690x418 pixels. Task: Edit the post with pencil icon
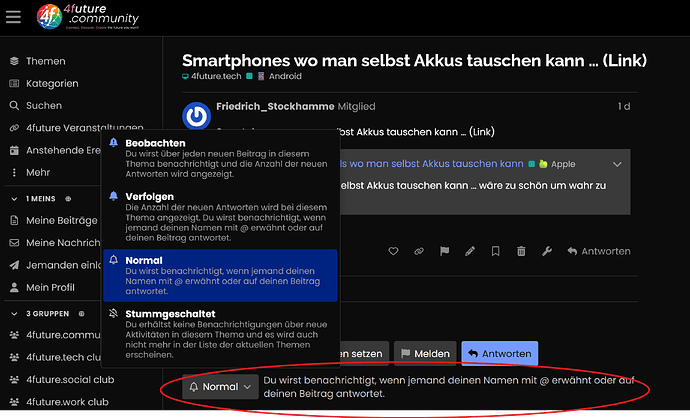click(x=470, y=251)
